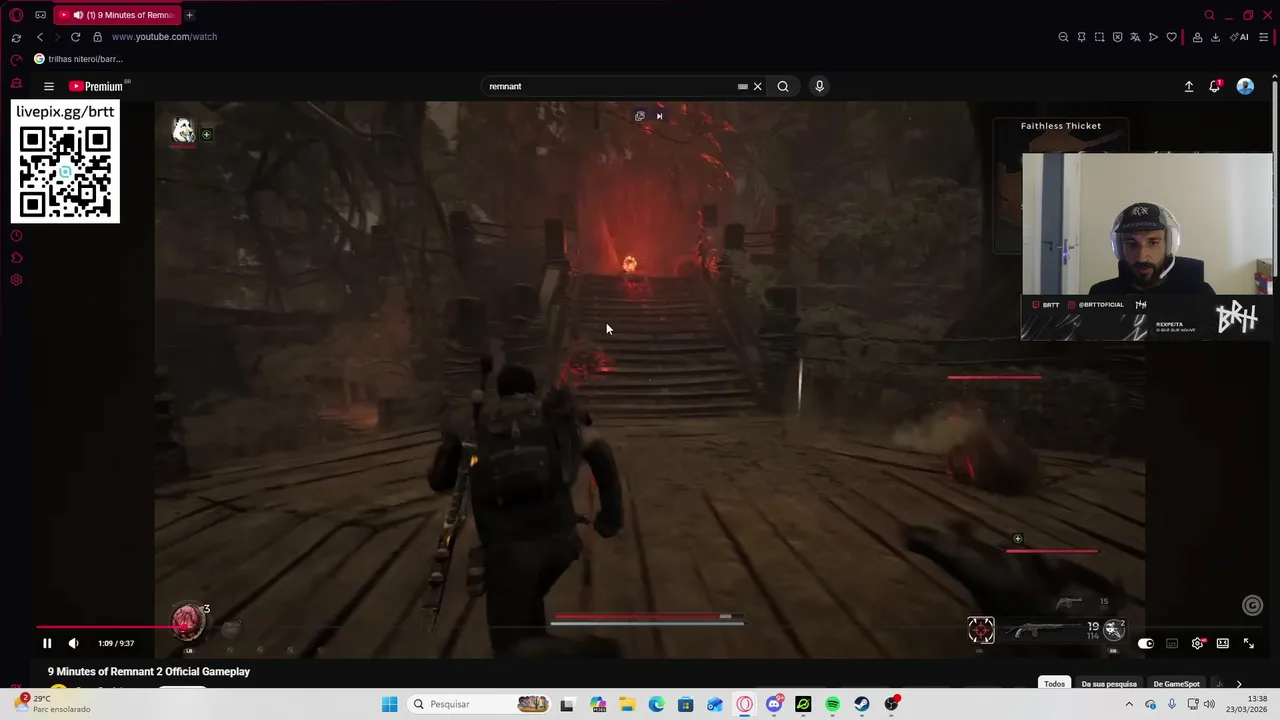Start voice search with microphone
The height and width of the screenshot is (720, 1280).
coord(819,86)
